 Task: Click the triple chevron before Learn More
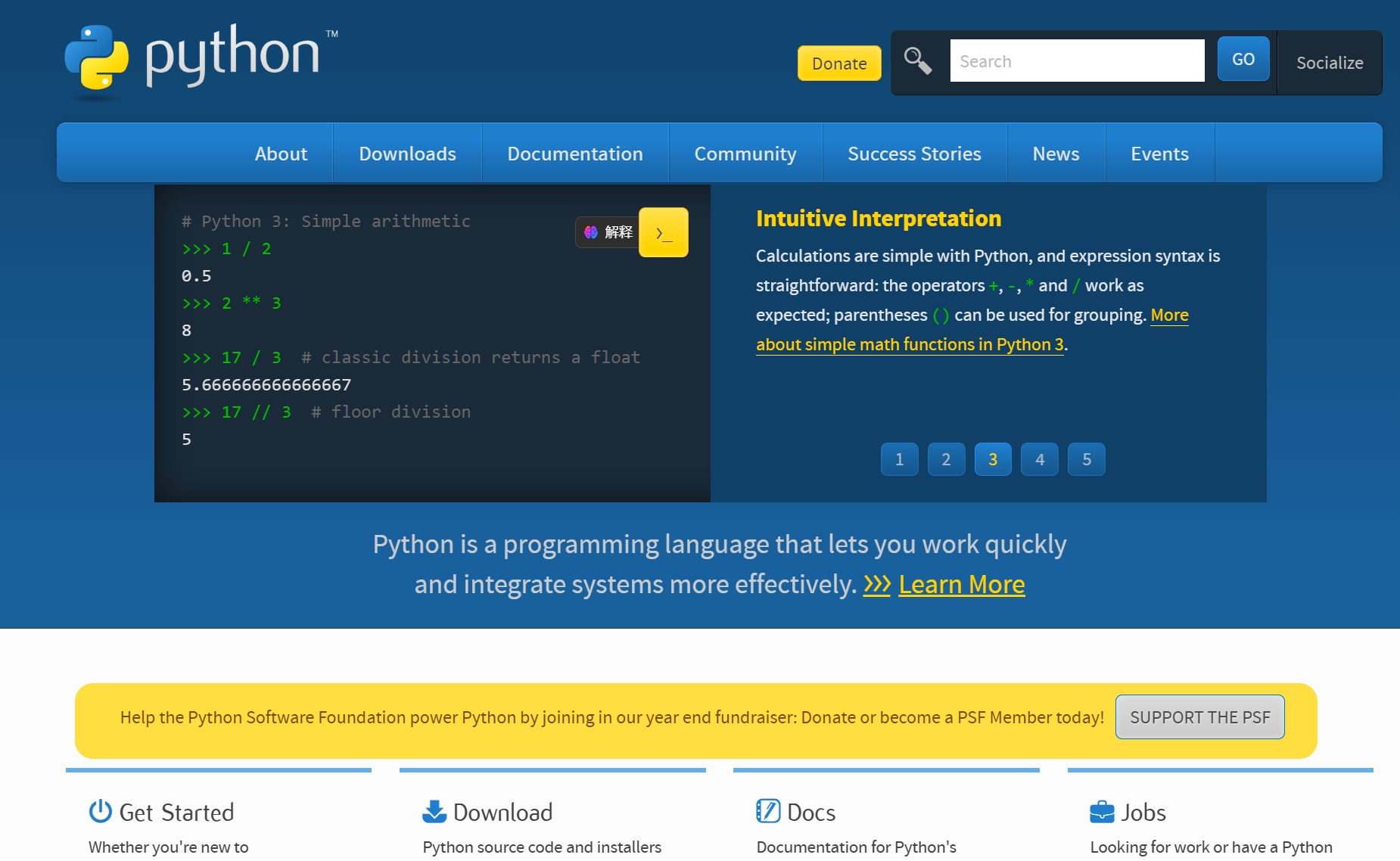(877, 584)
